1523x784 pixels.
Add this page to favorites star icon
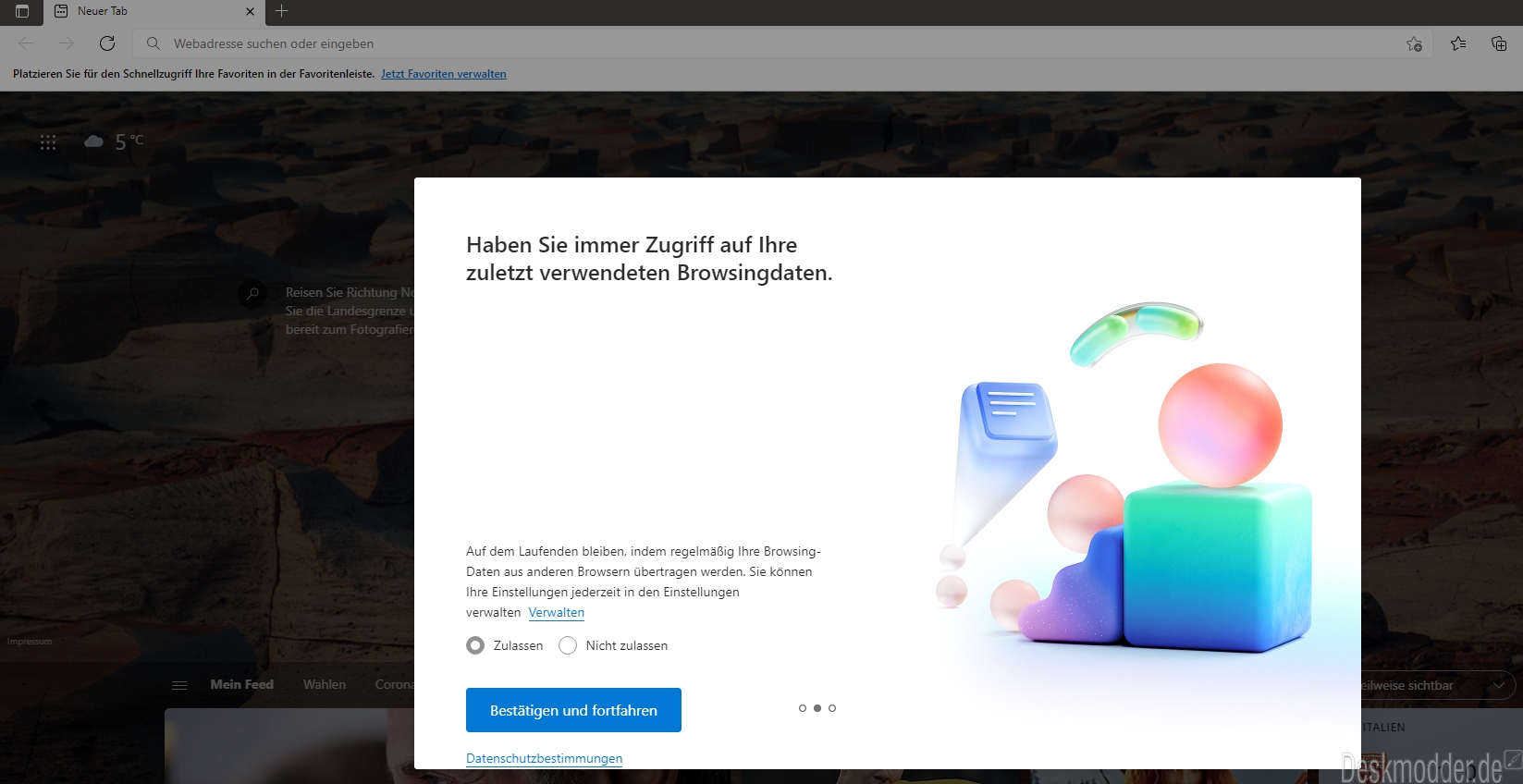click(1414, 43)
